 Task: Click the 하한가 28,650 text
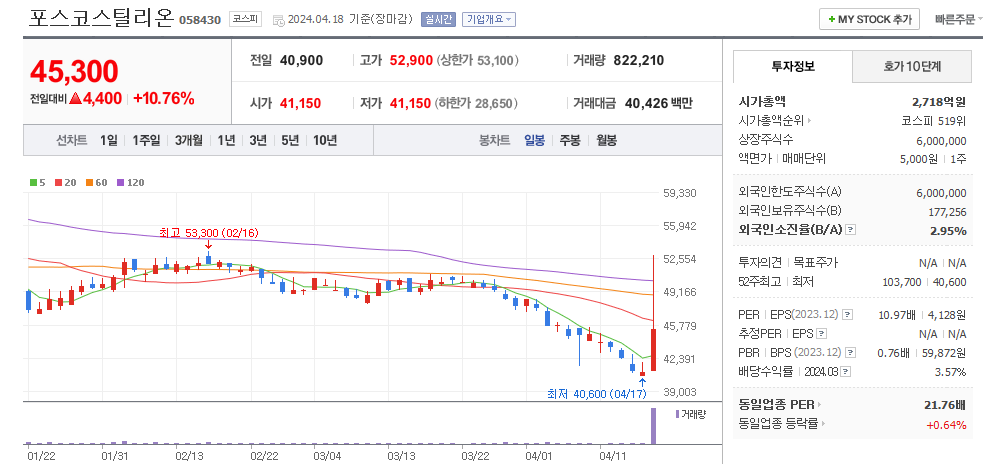pyautogui.click(x=476, y=103)
